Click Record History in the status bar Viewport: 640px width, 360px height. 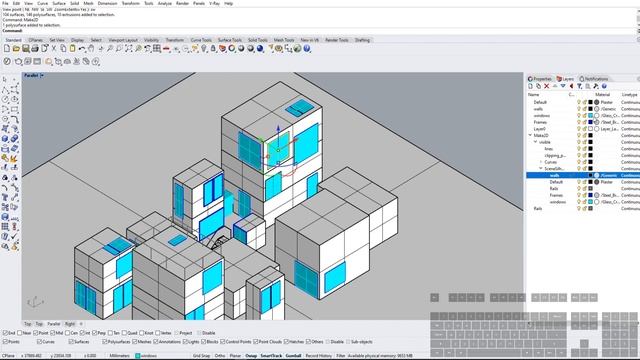pyautogui.click(x=319, y=356)
